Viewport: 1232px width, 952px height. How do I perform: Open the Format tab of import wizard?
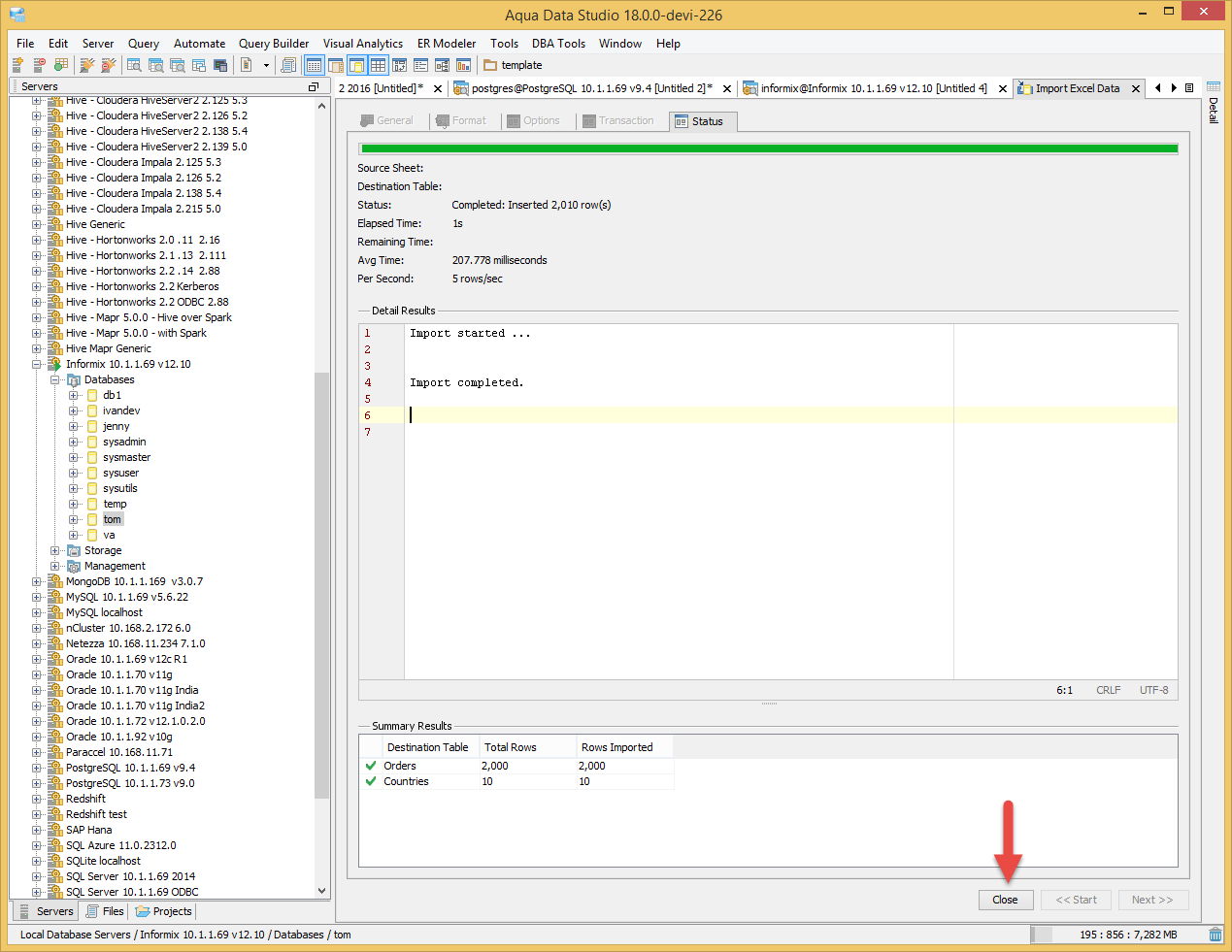click(461, 120)
